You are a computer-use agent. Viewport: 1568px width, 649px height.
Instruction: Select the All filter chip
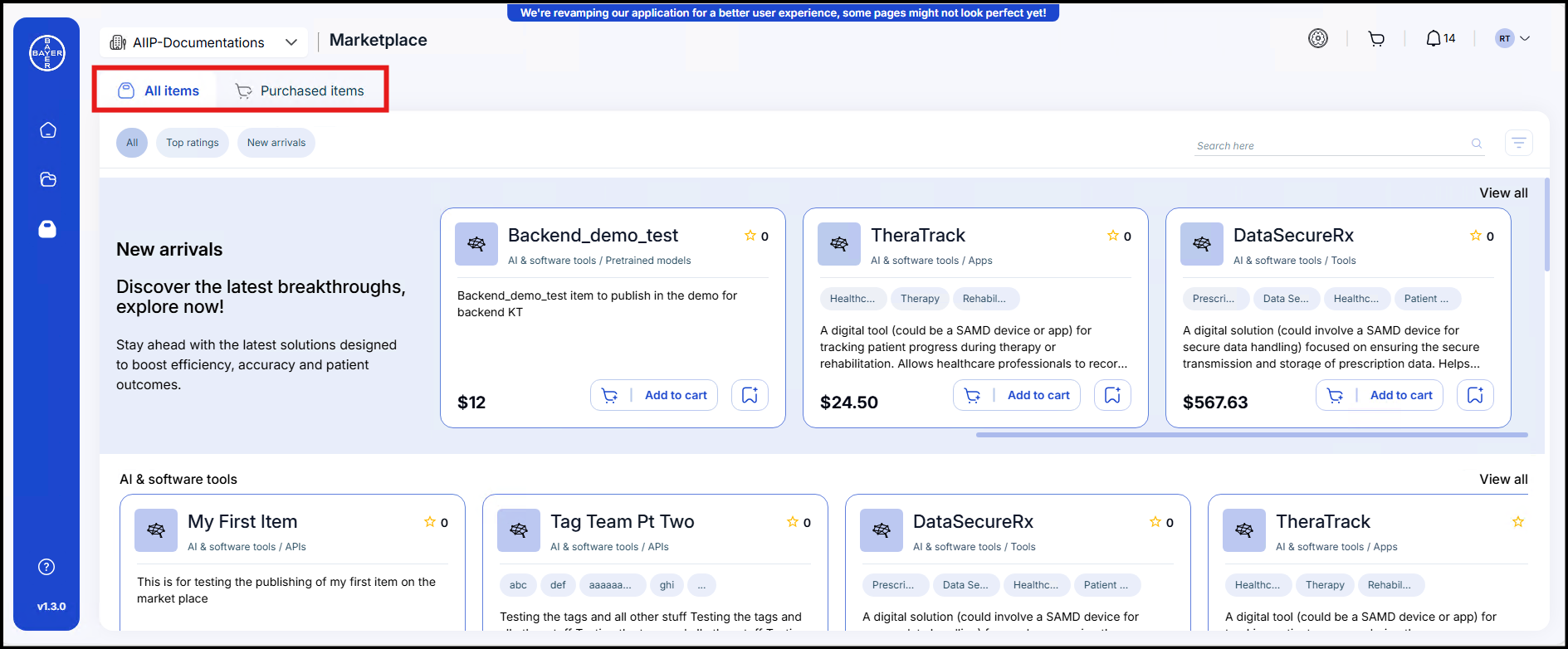132,143
